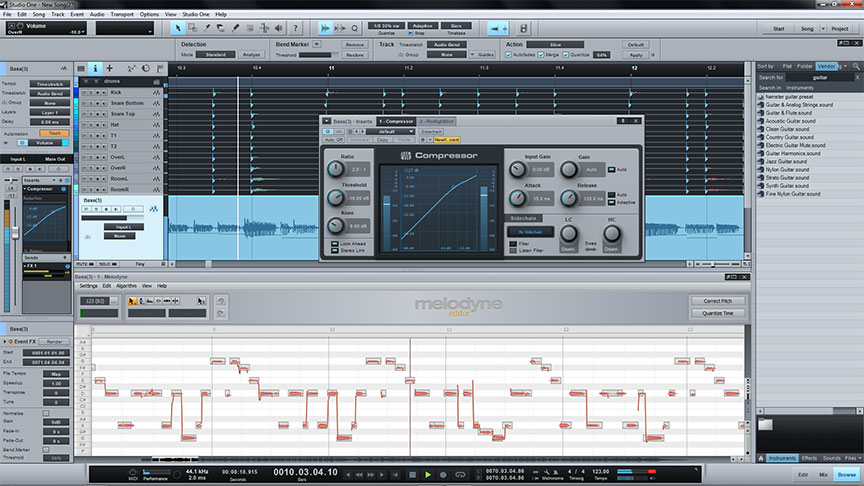
Task: Open the Guides dropdown arrow
Action: 472,55
